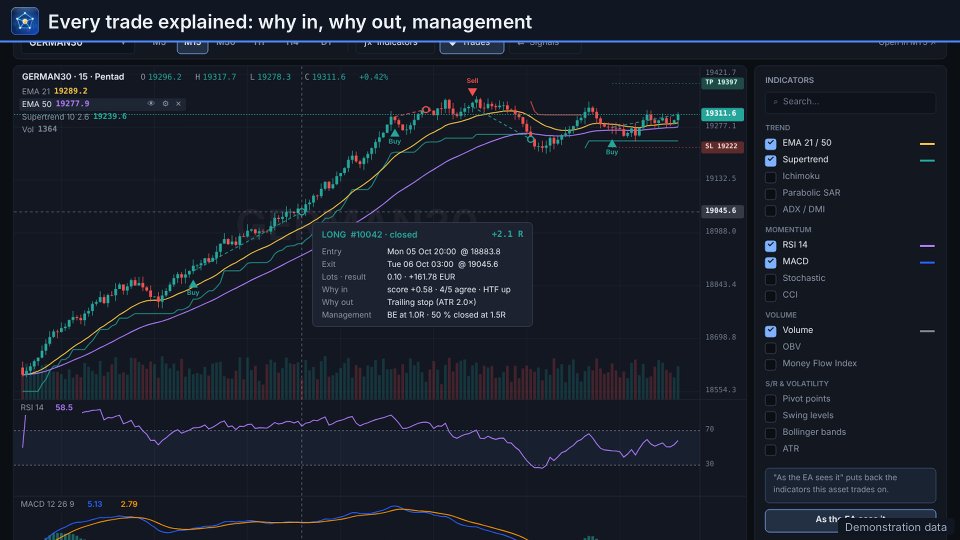Click the Management row in trade tooltip
This screenshot has width=960, height=540.
[422, 315]
